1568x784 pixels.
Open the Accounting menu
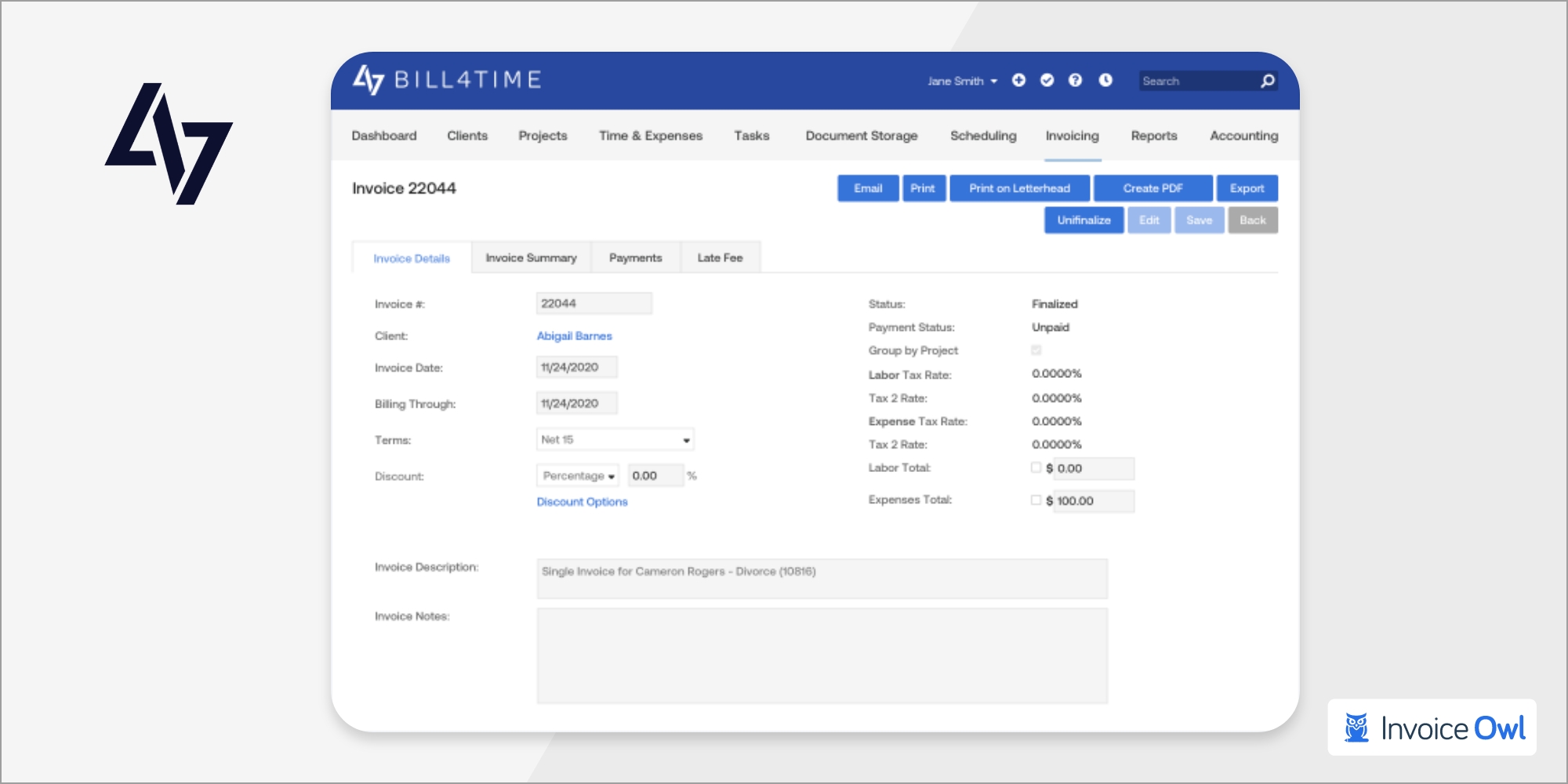1244,136
